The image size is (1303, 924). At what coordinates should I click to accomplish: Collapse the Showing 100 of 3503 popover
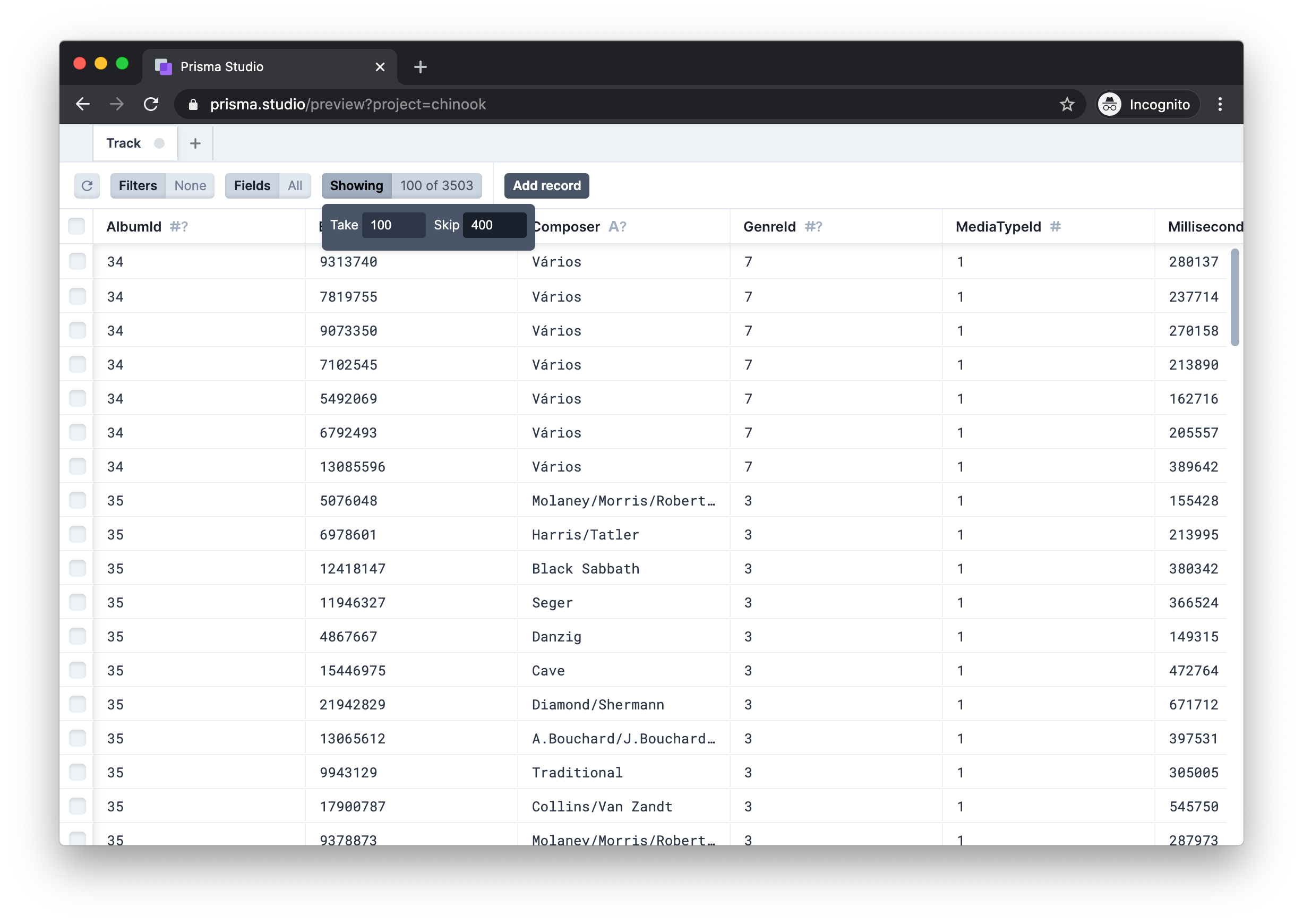tap(401, 185)
